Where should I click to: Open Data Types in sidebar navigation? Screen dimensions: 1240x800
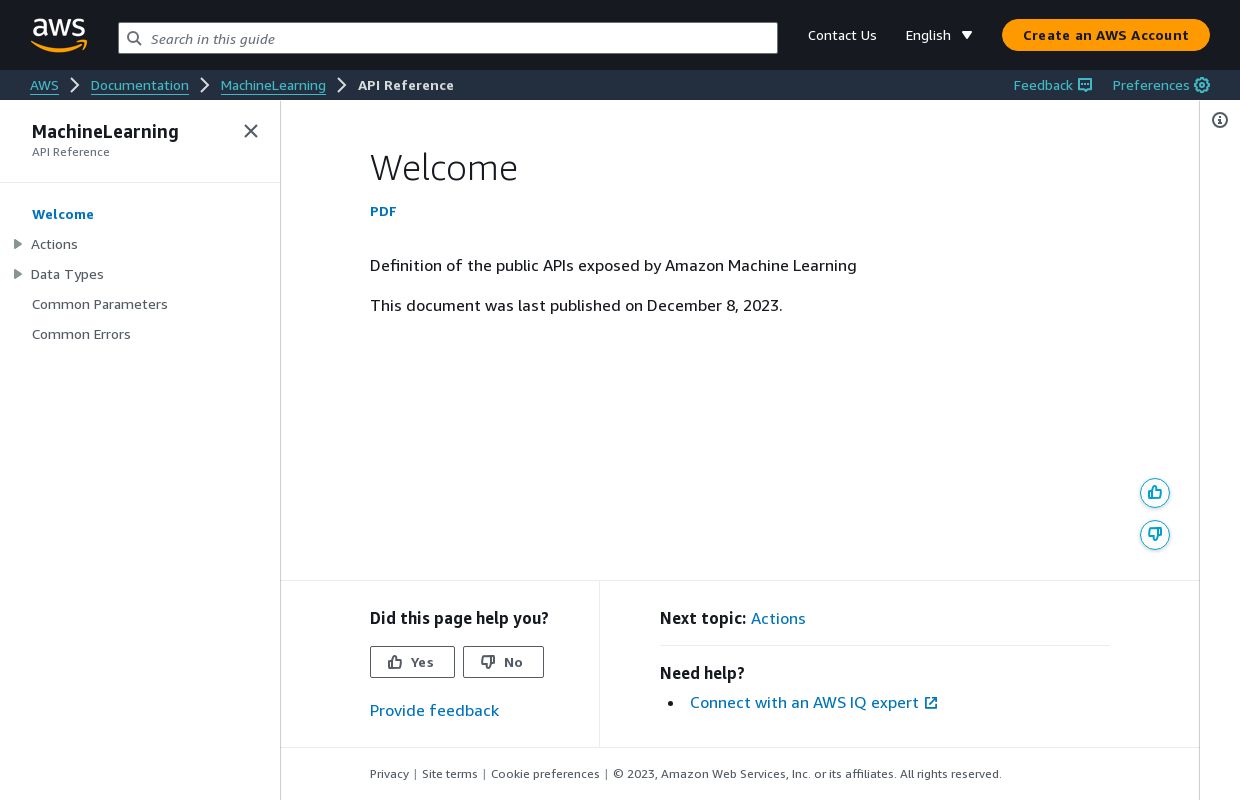(x=67, y=274)
